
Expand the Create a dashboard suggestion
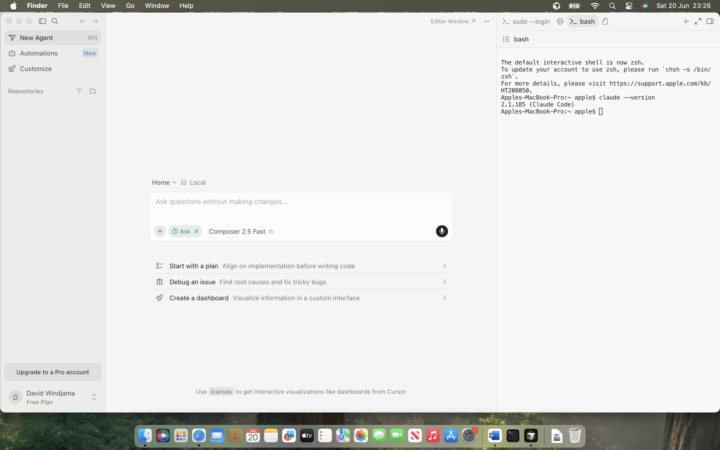point(301,298)
